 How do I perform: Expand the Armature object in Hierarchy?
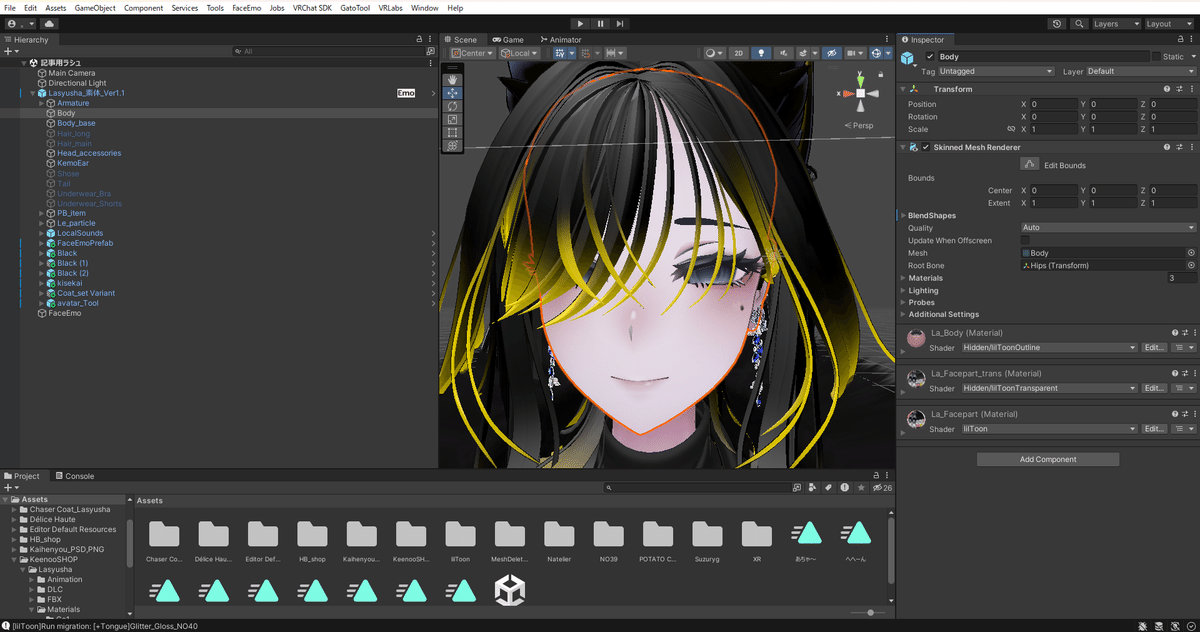(41, 103)
